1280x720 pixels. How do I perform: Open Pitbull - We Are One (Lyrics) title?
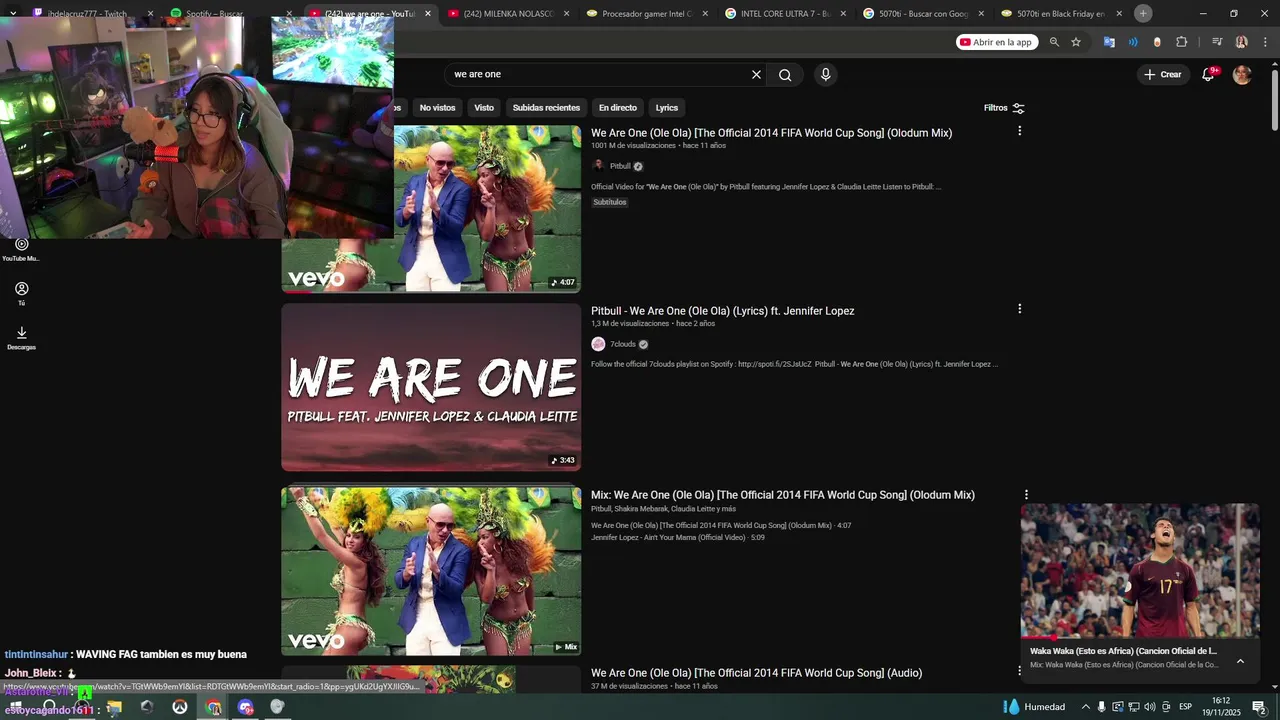(722, 311)
